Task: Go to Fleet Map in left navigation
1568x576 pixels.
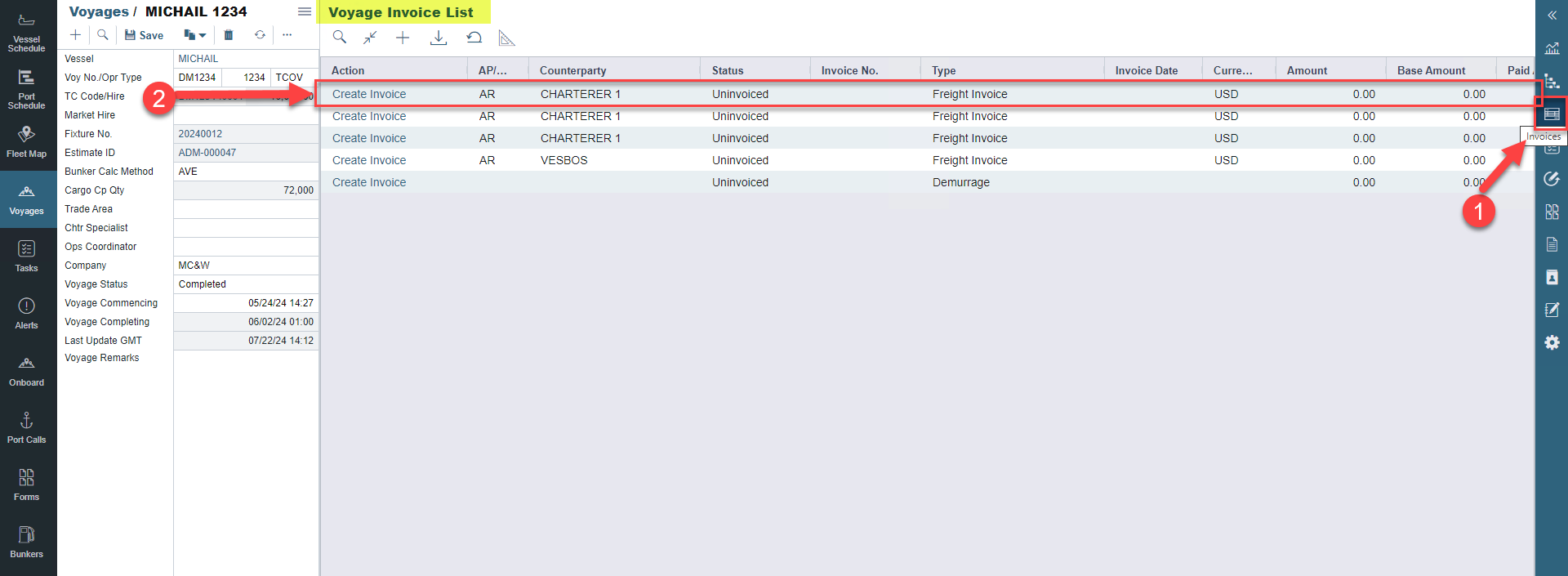Action: pyautogui.click(x=26, y=141)
